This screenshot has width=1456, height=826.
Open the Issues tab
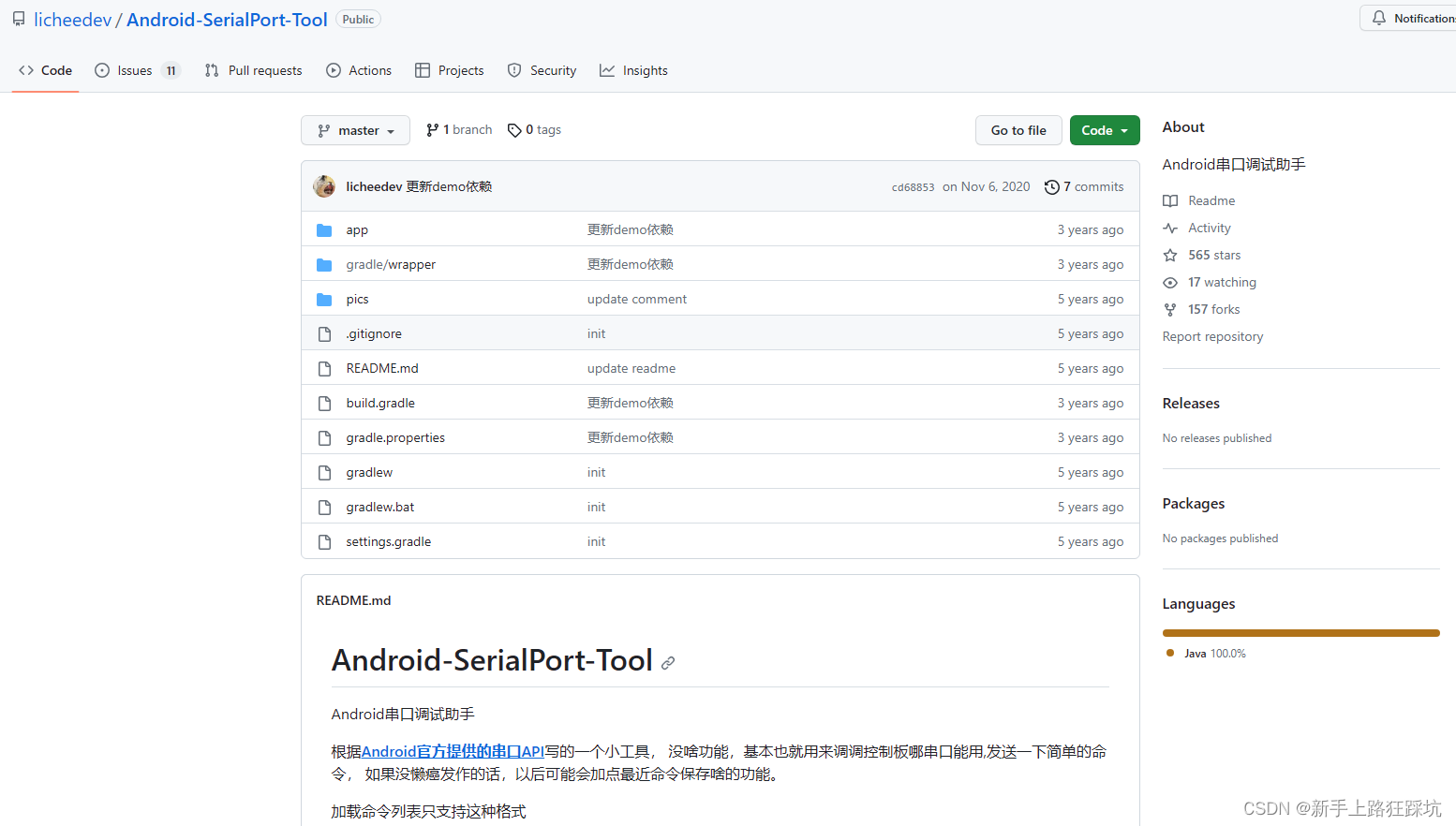[x=137, y=70]
